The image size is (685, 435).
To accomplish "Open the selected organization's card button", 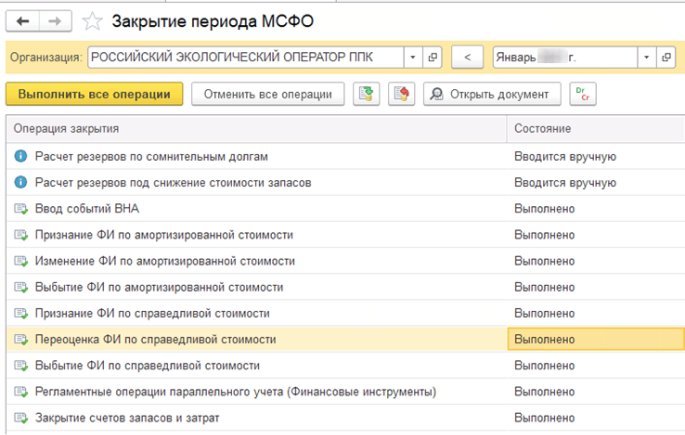I will pos(433,58).
